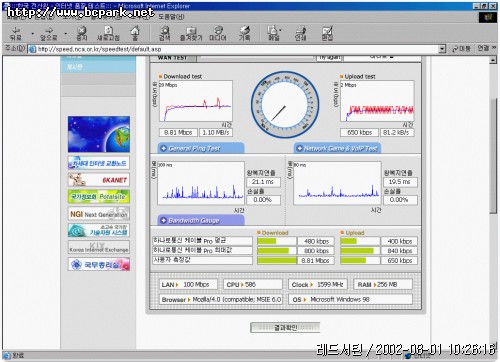Image resolution: width=500 pixels, height=362 pixels.
Task: Open the Help (도움말) menu
Action: 171,17
